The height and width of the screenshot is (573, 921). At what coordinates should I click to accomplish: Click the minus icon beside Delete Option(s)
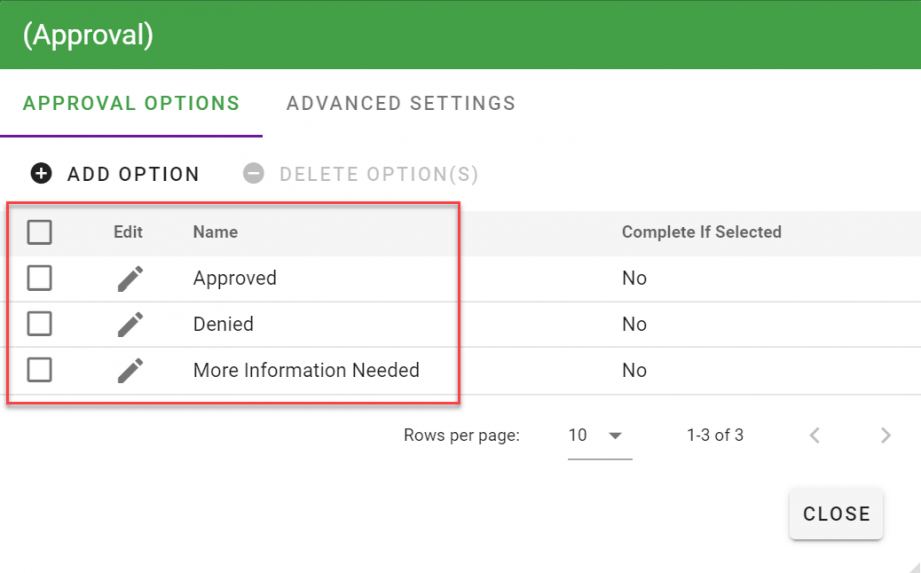[254, 174]
